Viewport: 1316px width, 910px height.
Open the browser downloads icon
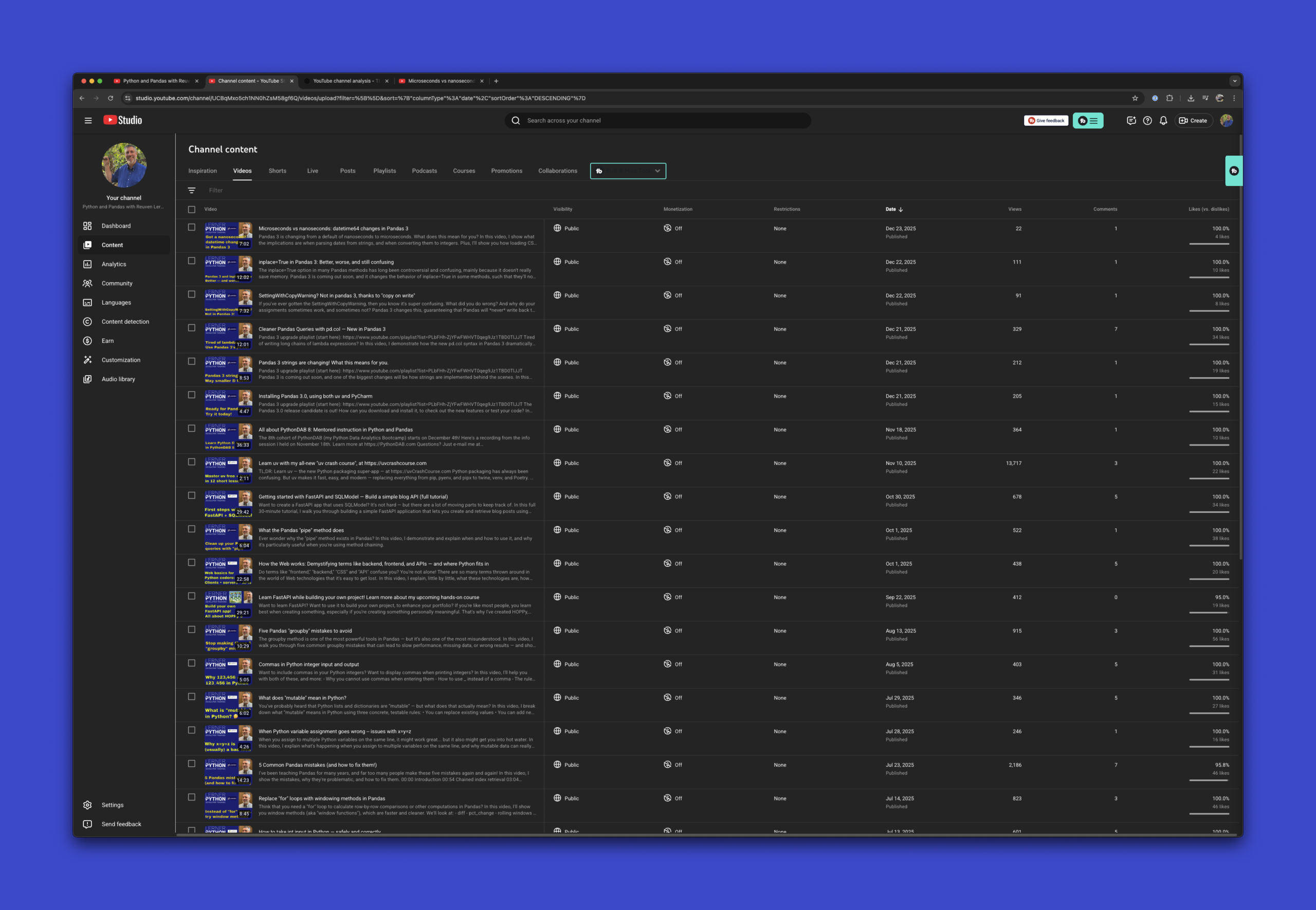(x=1191, y=98)
